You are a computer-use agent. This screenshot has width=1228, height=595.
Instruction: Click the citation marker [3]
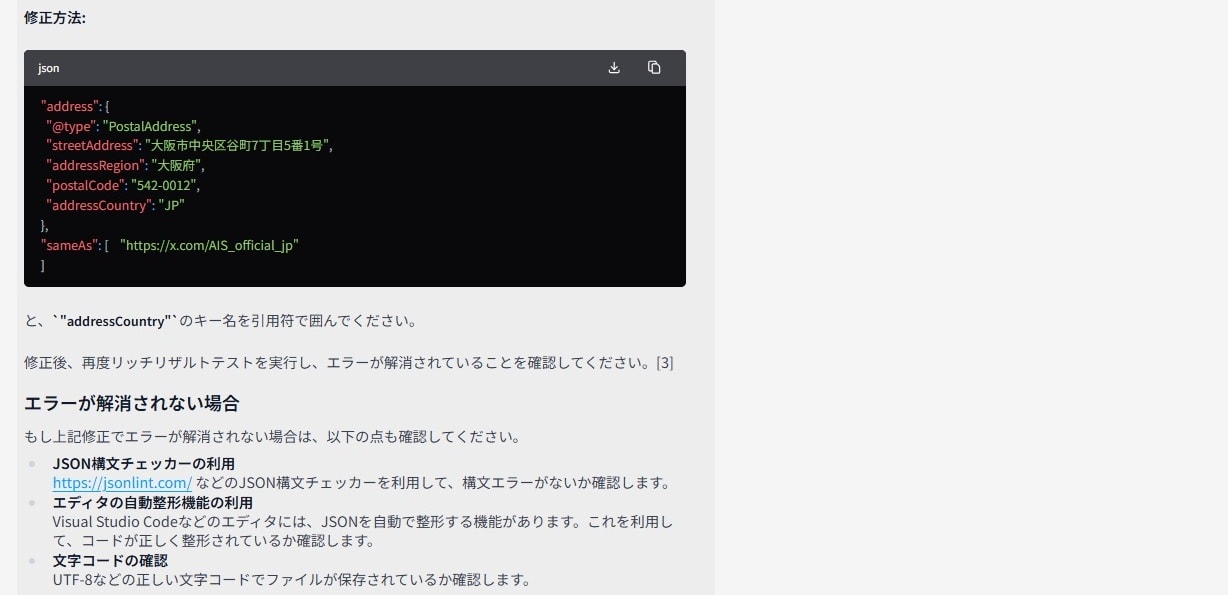coord(666,363)
